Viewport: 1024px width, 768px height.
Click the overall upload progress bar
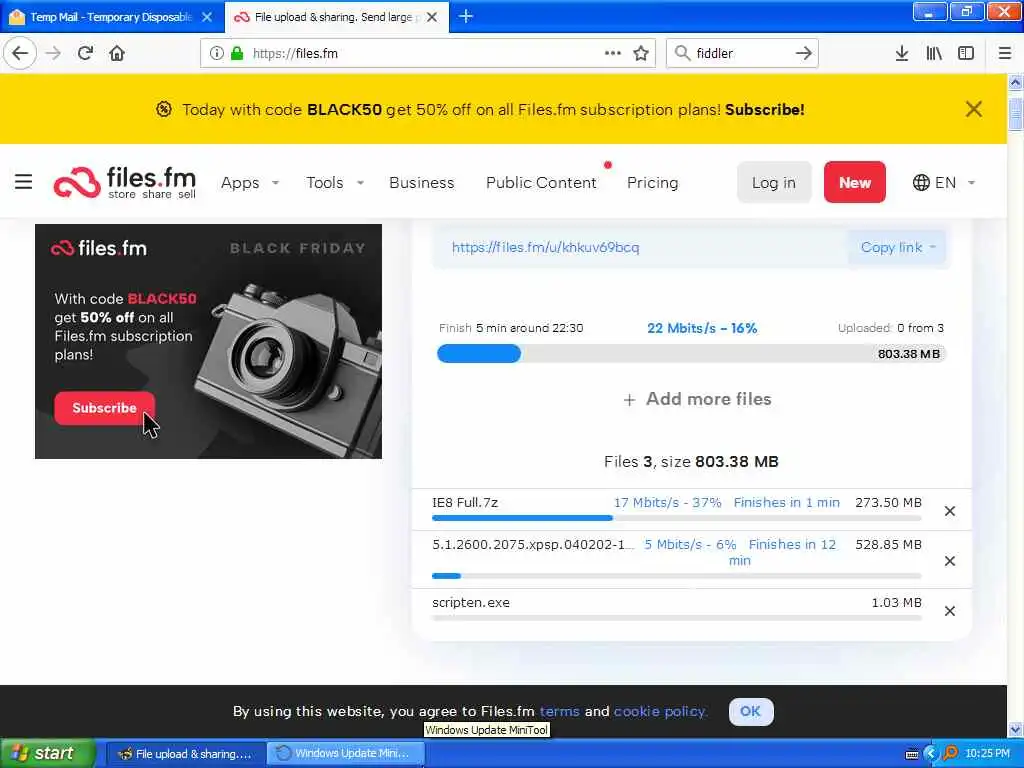click(x=691, y=354)
